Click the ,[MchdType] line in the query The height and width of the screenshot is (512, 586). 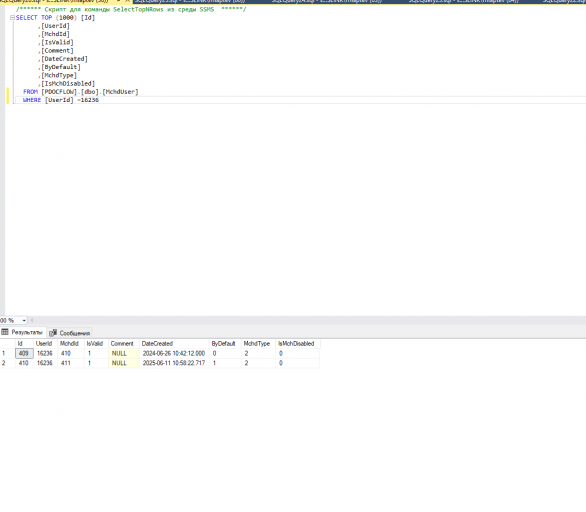(x=58, y=75)
